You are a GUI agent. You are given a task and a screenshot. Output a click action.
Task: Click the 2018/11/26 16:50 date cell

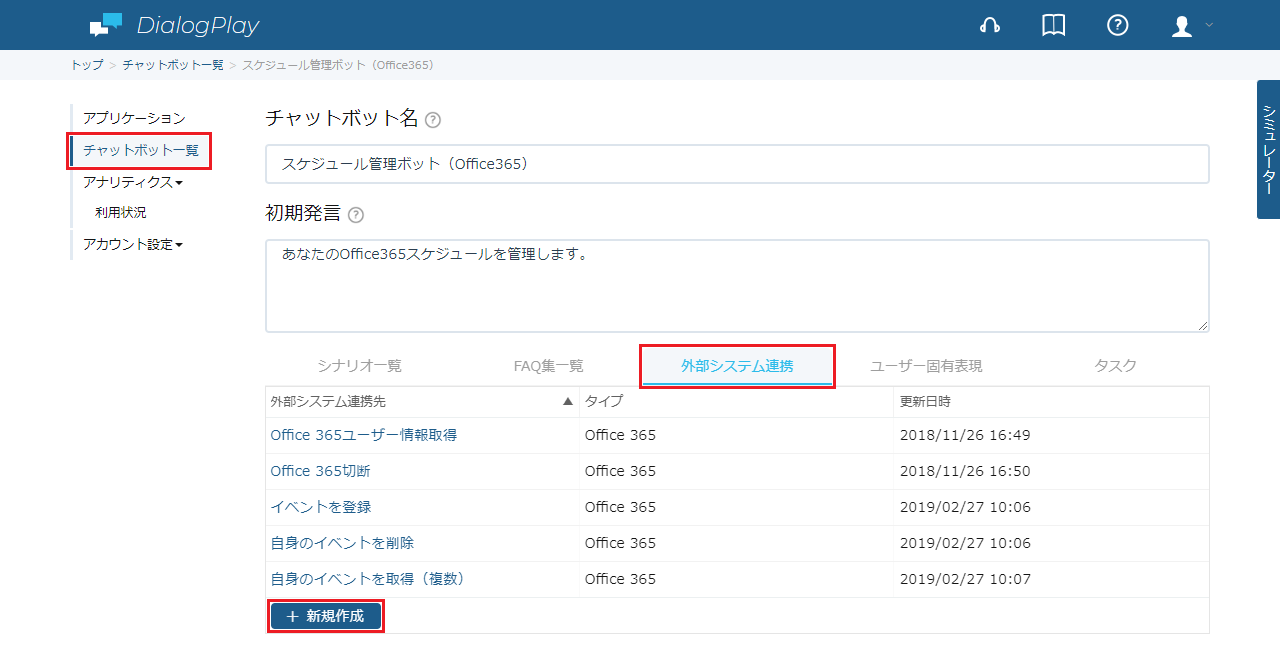point(965,471)
